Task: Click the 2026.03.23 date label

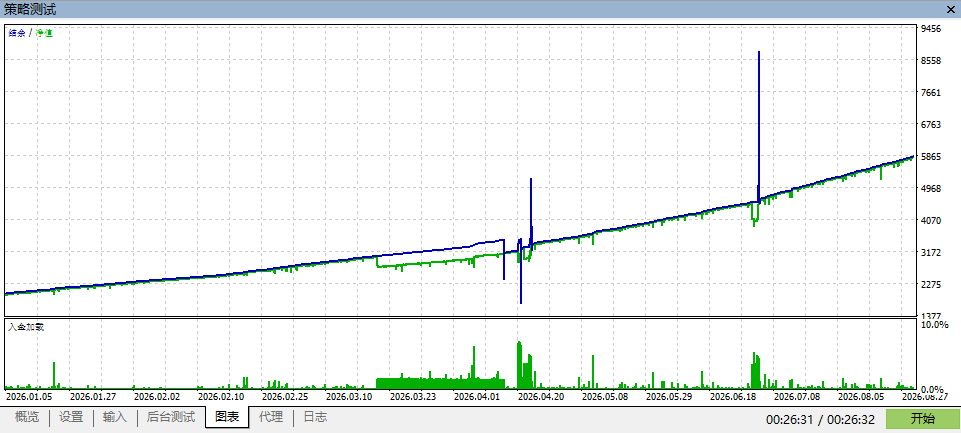Action: (412, 396)
